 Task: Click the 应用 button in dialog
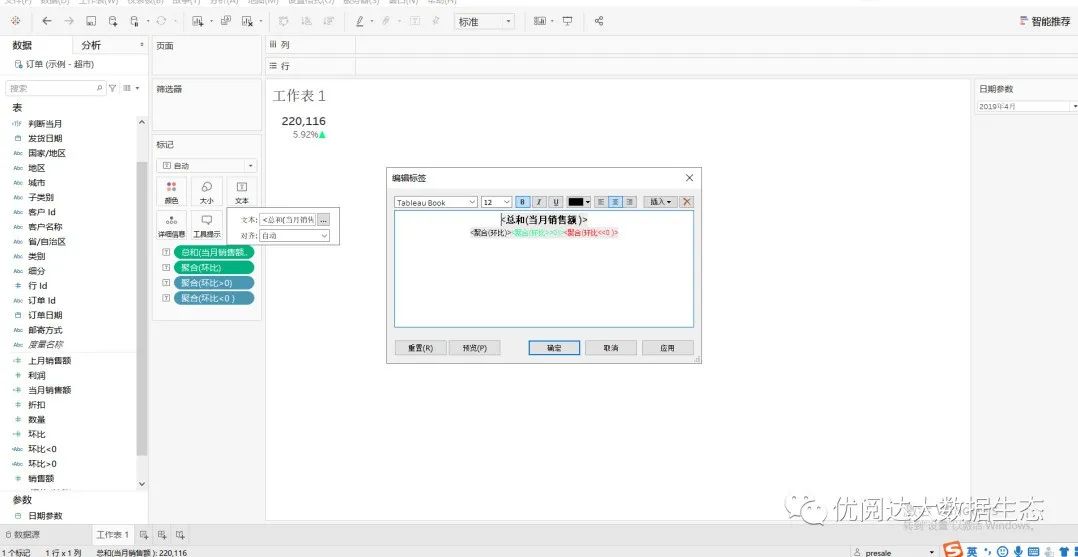[668, 348]
